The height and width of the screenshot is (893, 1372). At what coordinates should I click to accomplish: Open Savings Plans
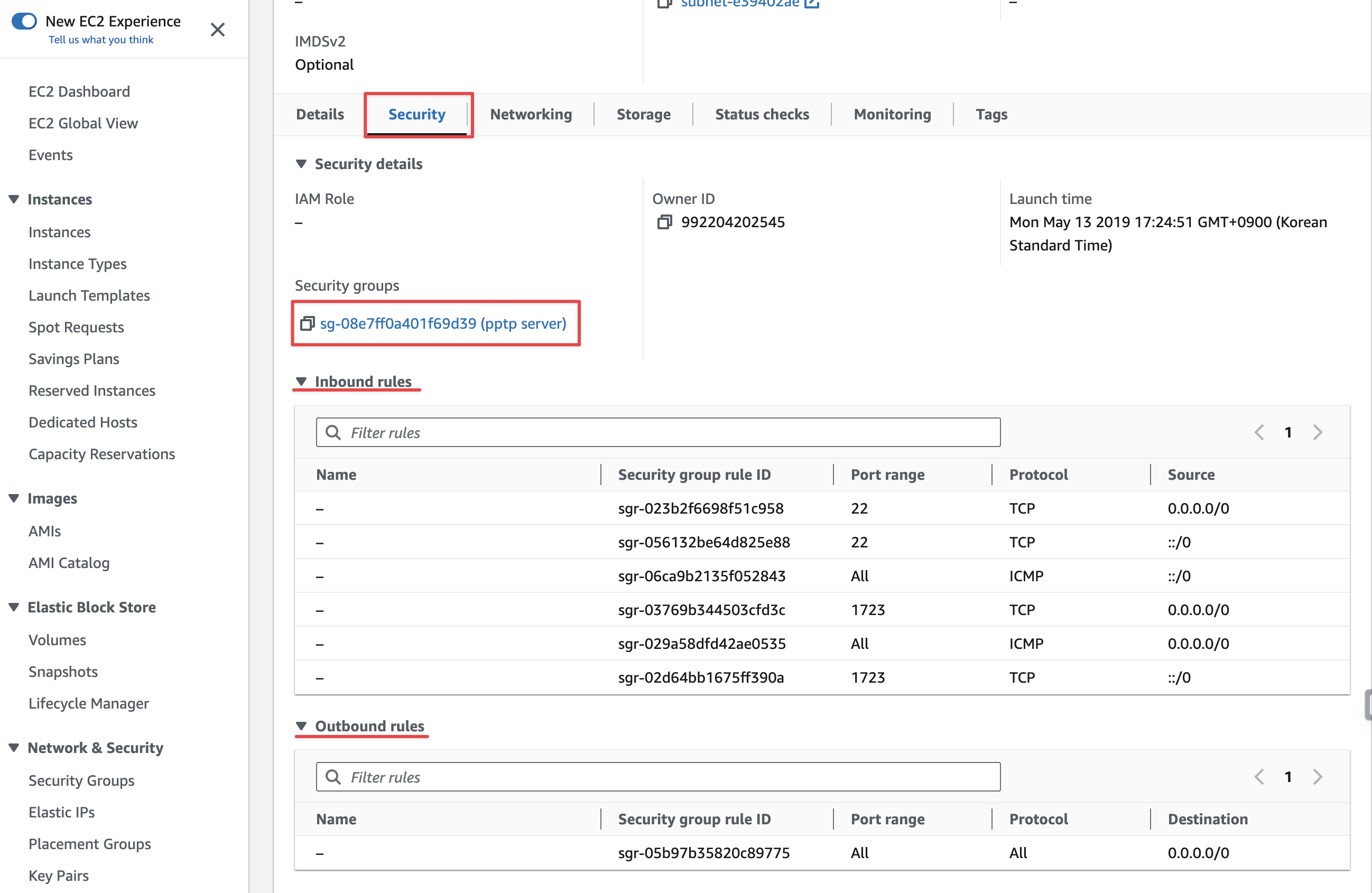point(75,359)
